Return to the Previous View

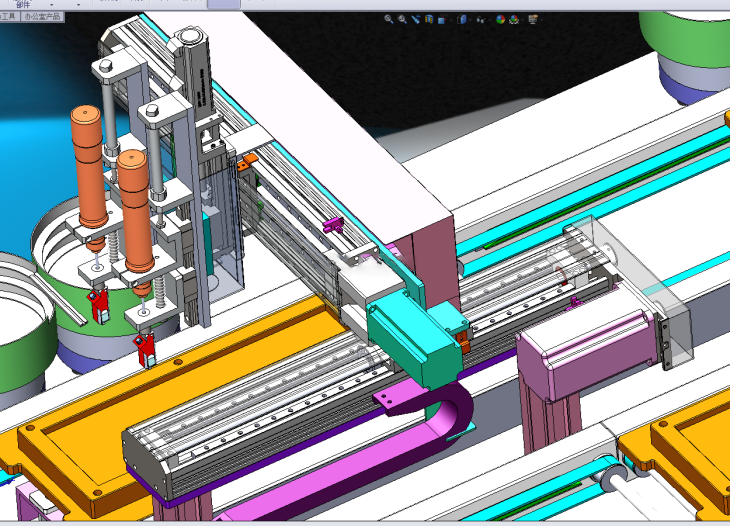point(415,19)
